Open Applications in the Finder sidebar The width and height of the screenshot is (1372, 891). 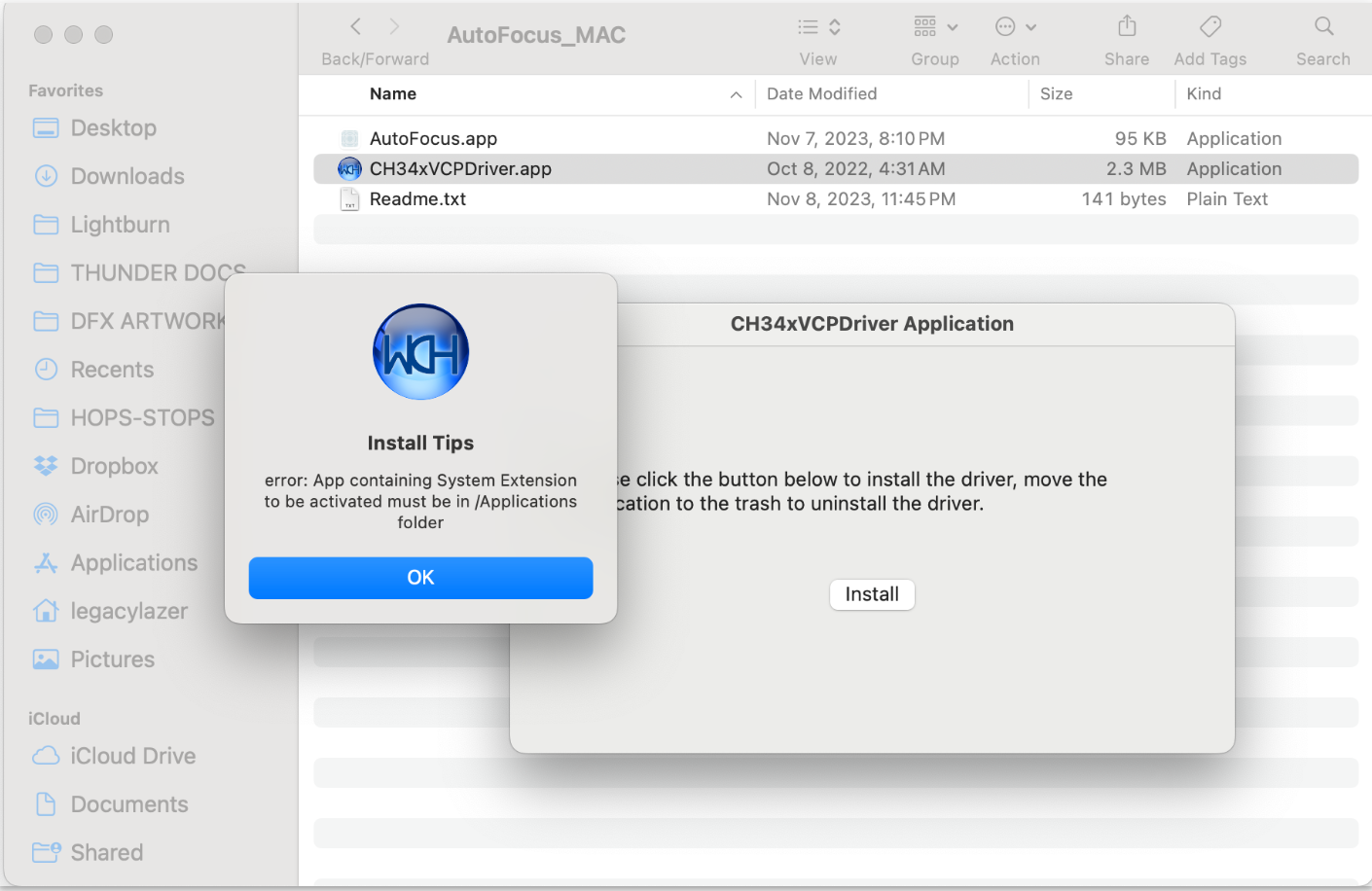134,563
